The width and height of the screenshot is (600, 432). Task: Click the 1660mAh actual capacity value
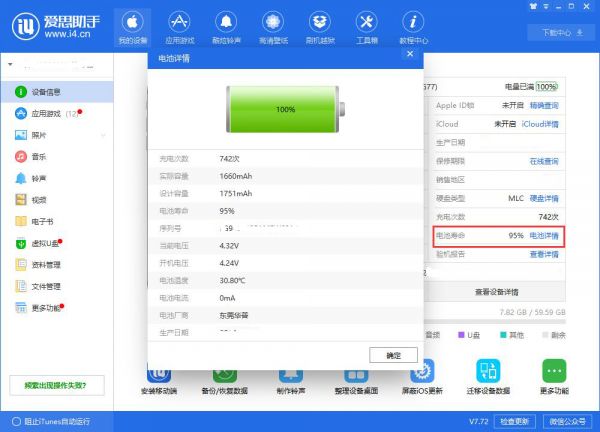click(x=236, y=176)
